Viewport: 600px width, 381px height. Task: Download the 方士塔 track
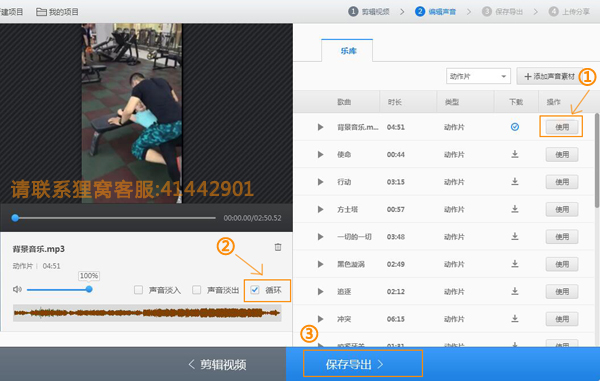coord(515,209)
